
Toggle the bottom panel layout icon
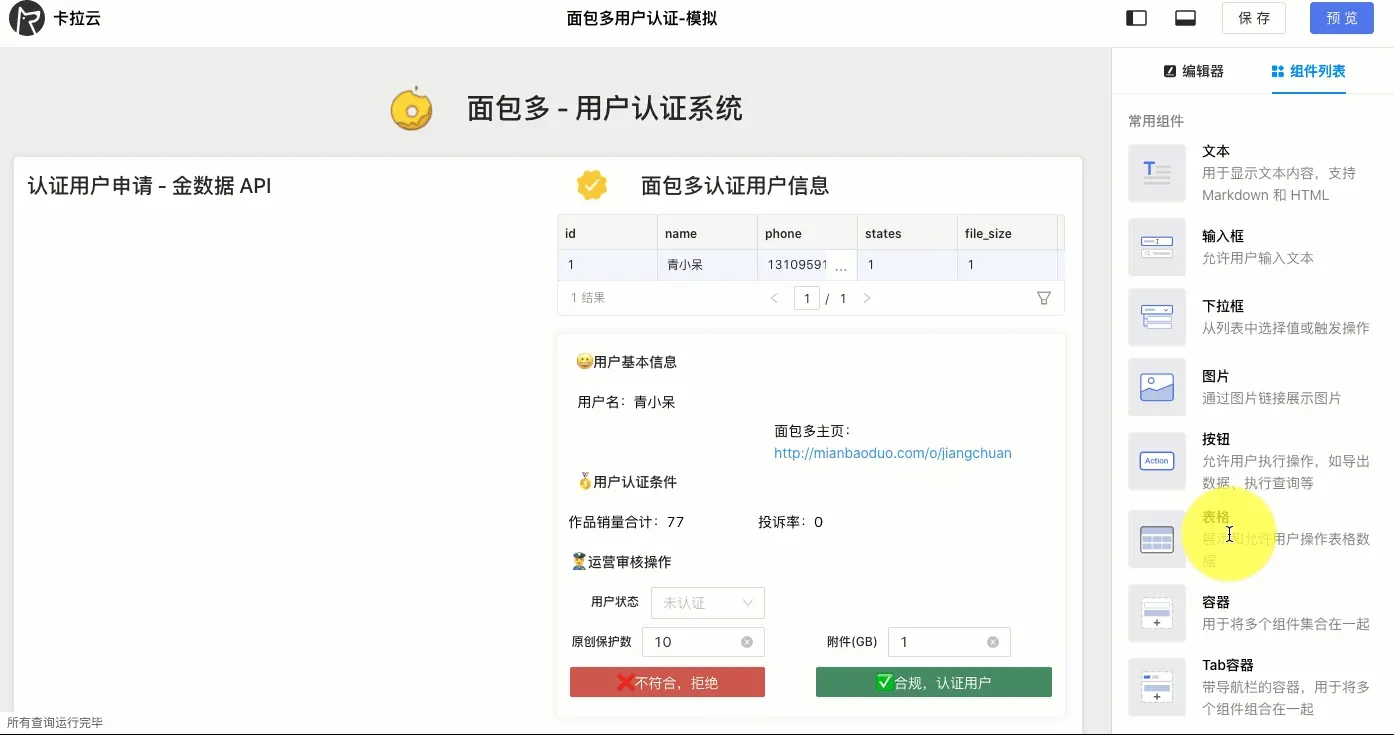point(1185,17)
